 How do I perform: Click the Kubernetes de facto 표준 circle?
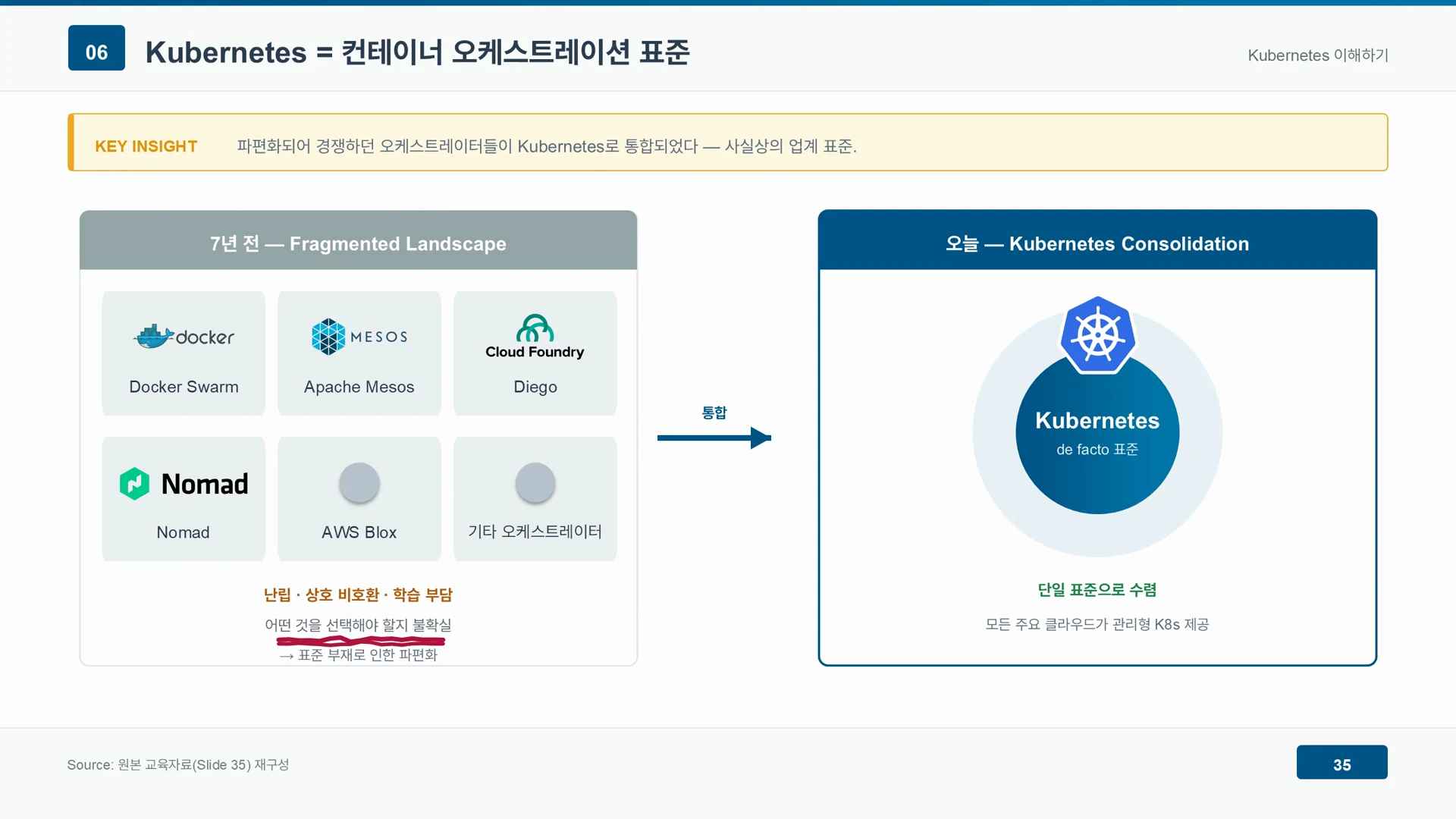click(x=1097, y=432)
